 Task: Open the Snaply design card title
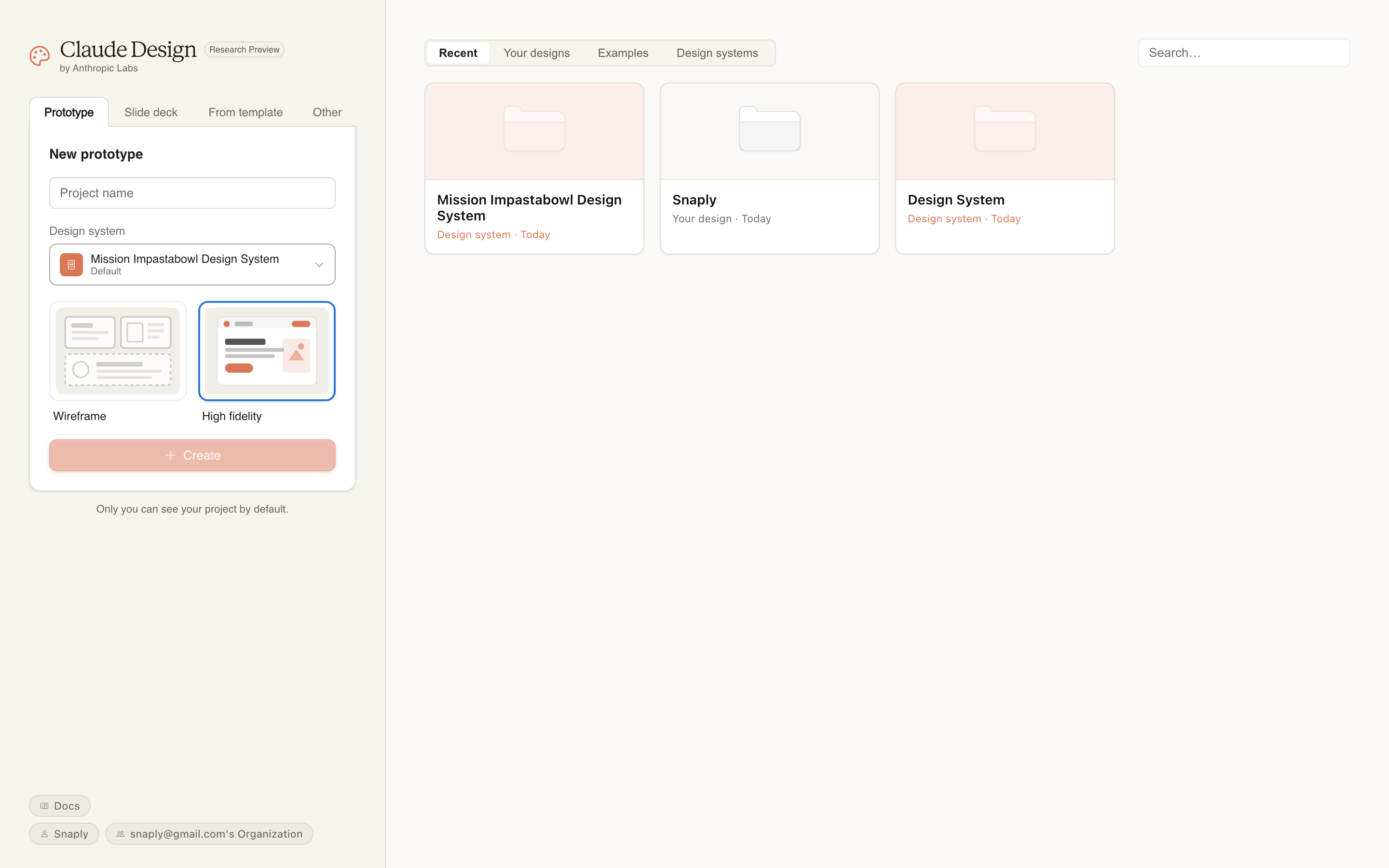(694, 200)
